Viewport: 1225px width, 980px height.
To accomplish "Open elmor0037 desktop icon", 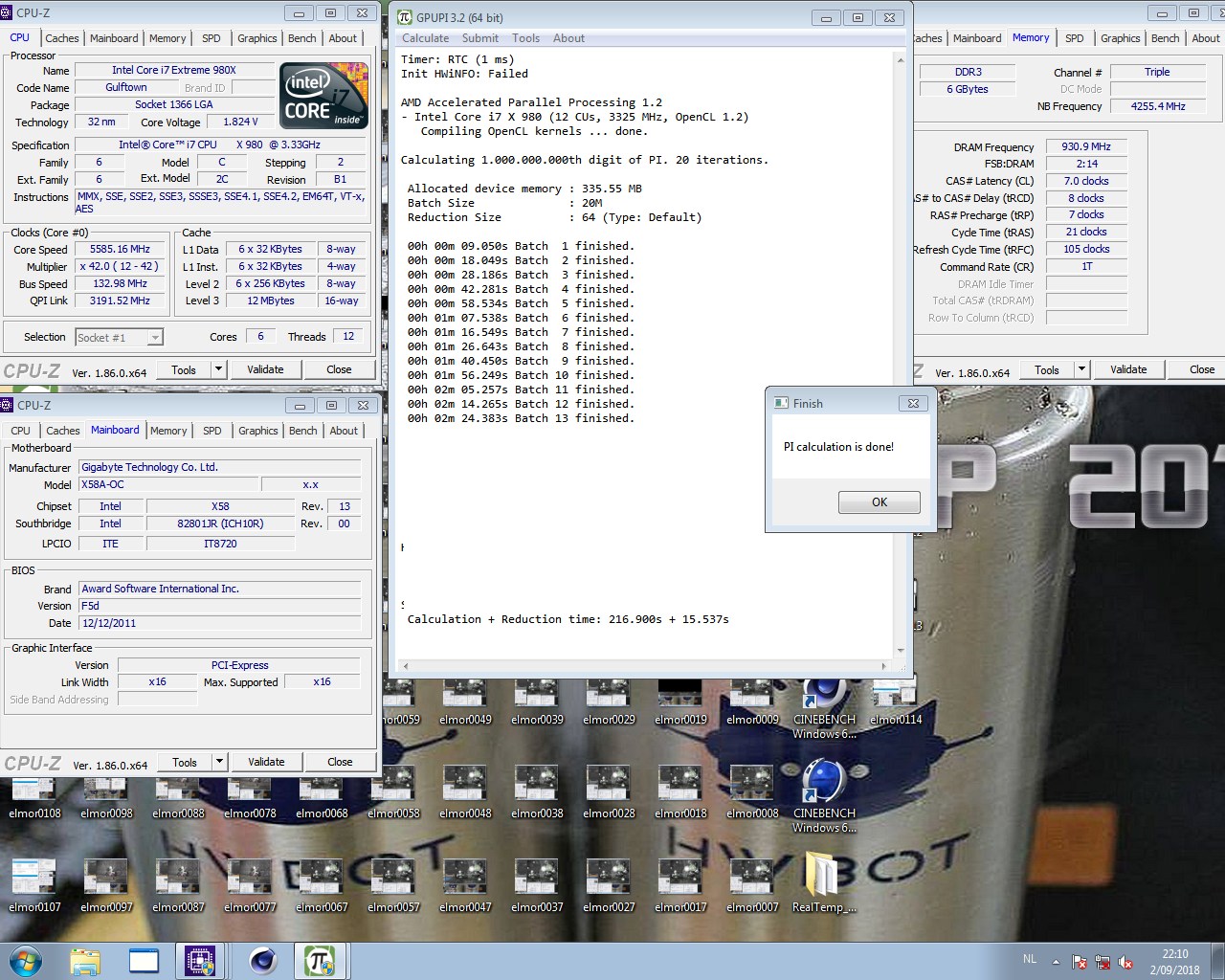I will [537, 885].
